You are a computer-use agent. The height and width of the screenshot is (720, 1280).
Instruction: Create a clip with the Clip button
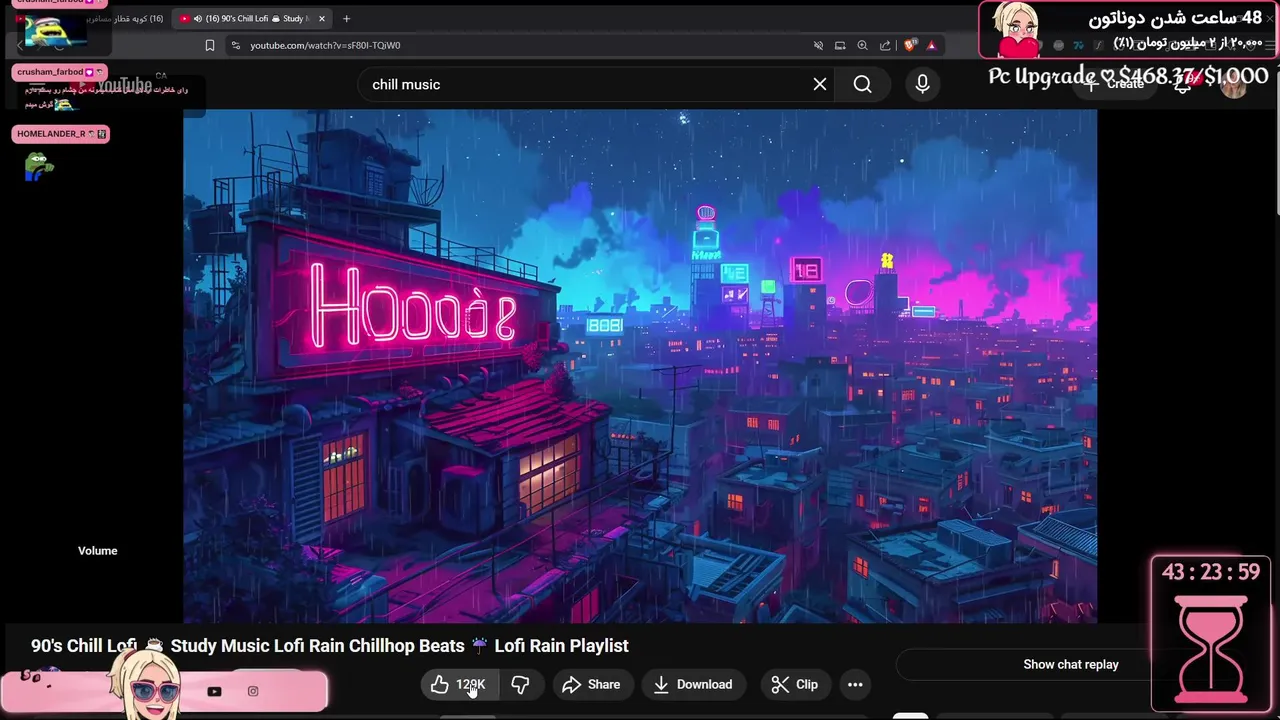pyautogui.click(x=795, y=685)
